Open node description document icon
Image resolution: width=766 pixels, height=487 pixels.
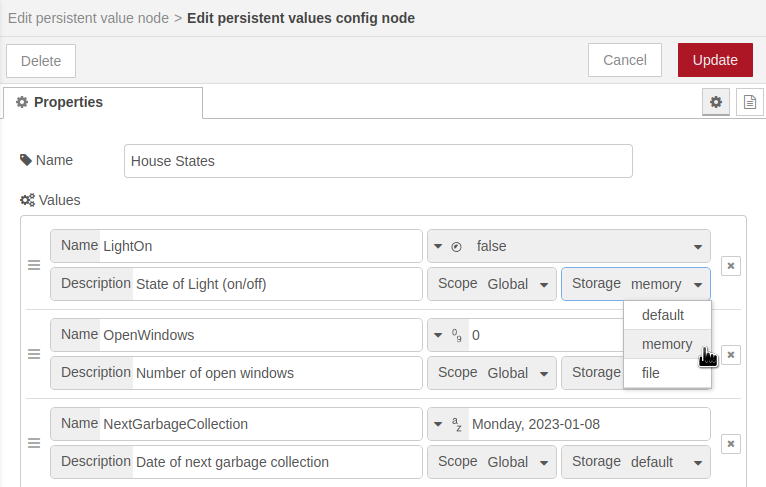pos(749,102)
